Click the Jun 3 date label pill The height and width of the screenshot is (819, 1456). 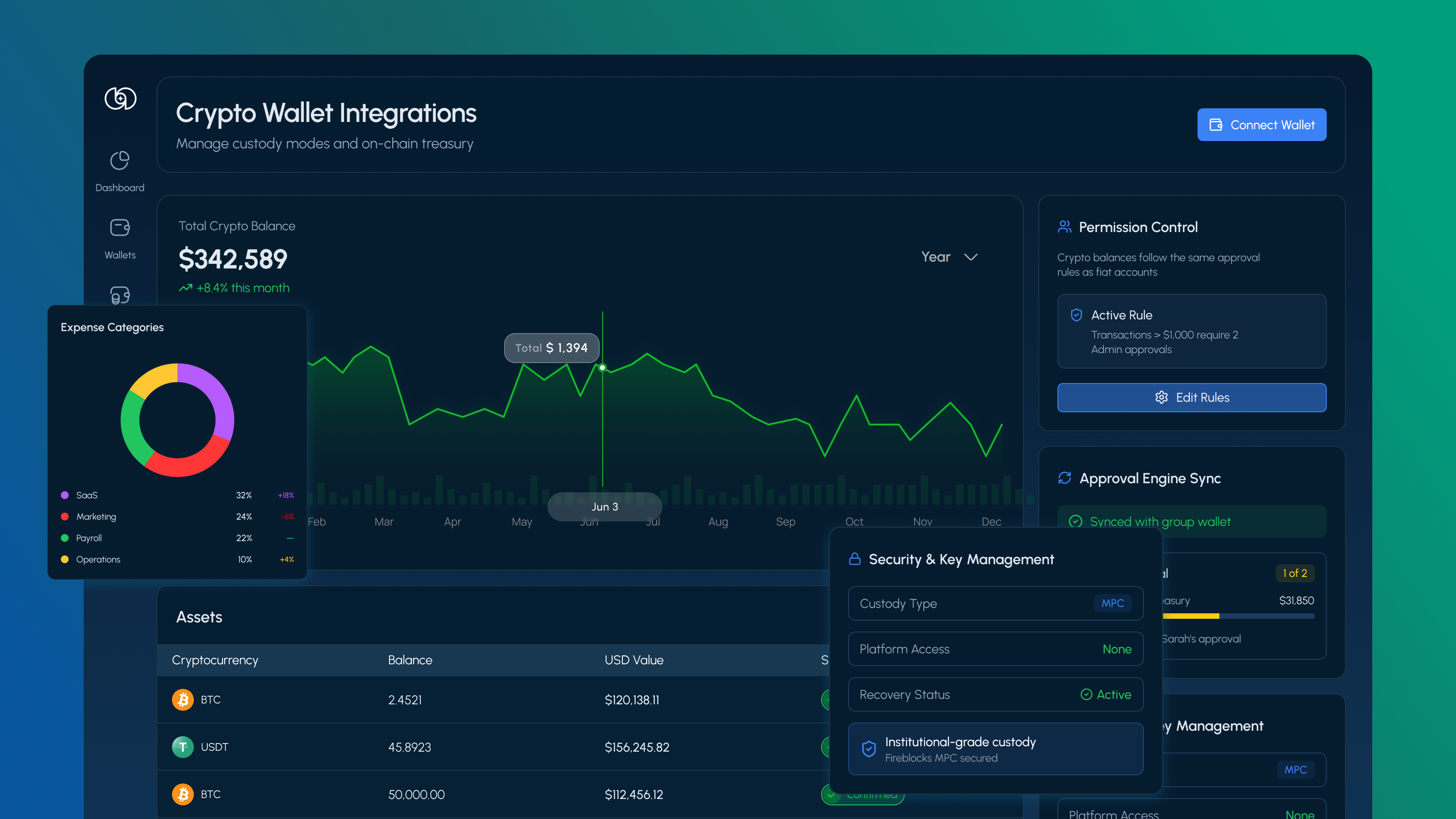point(605,507)
